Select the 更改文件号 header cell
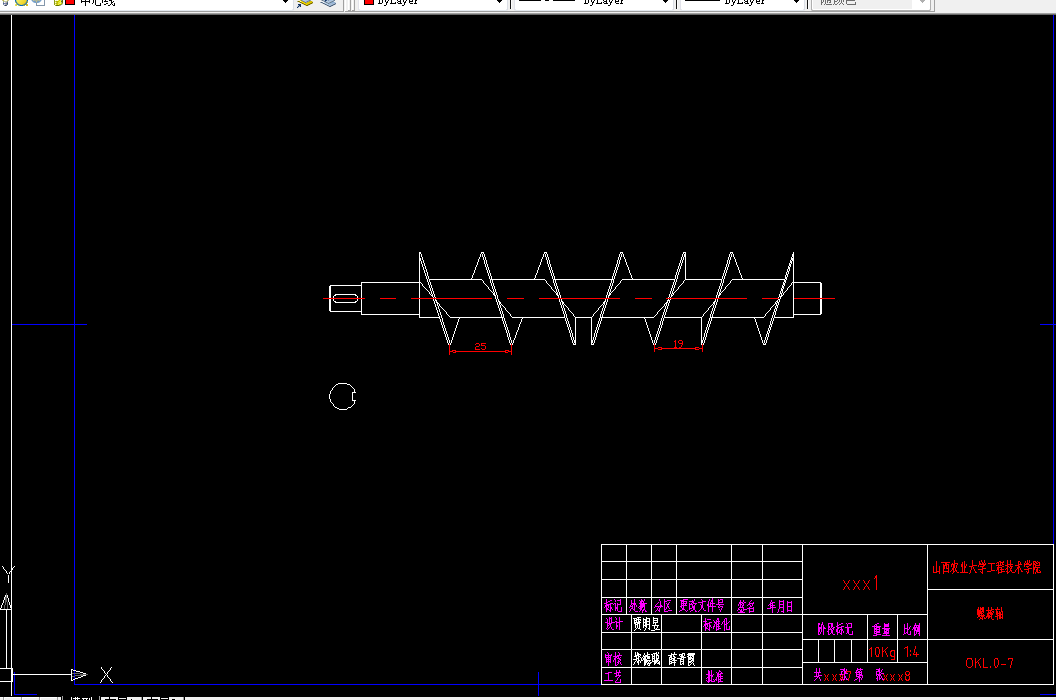The image size is (1056, 700). (x=702, y=606)
